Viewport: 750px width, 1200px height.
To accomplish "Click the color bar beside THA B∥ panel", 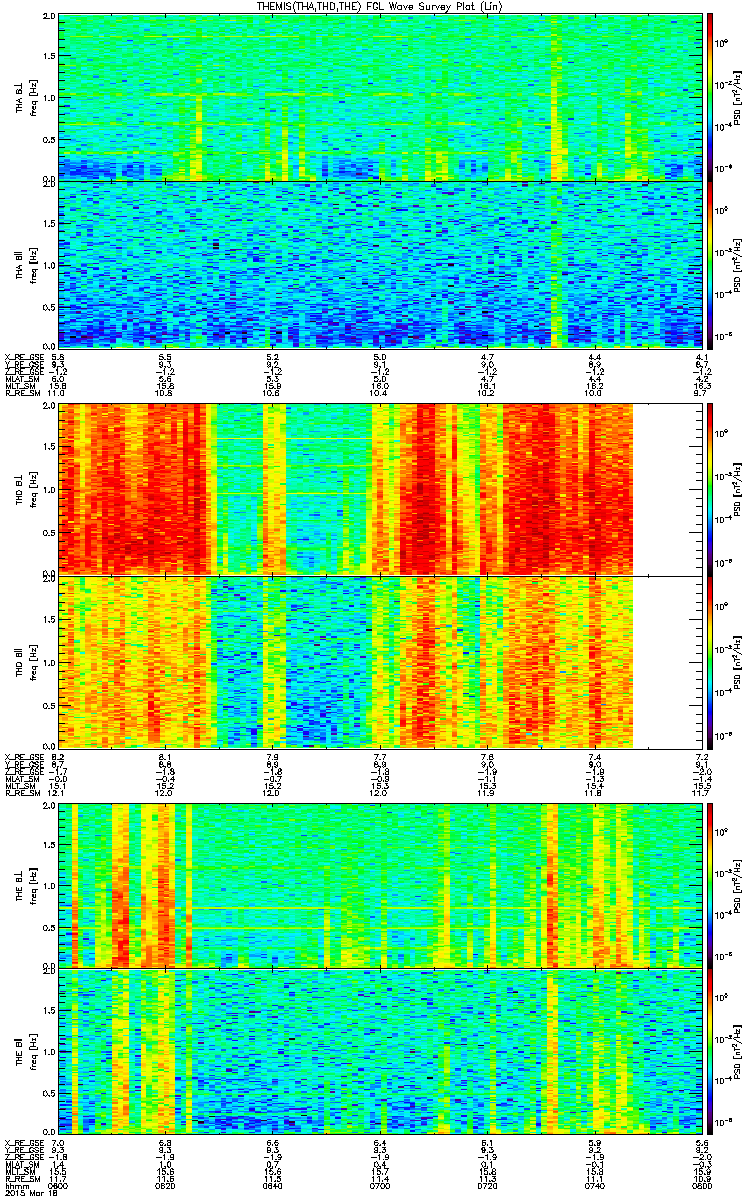I will coord(710,264).
